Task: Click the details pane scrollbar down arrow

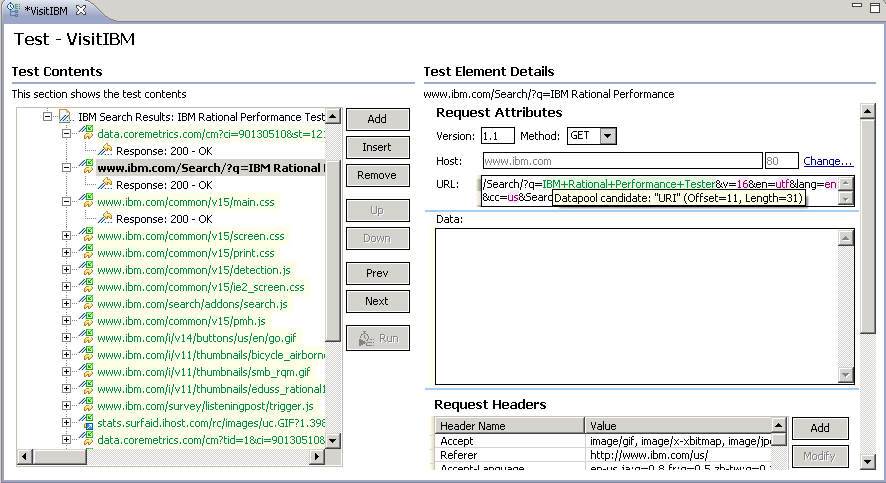Action: click(867, 462)
